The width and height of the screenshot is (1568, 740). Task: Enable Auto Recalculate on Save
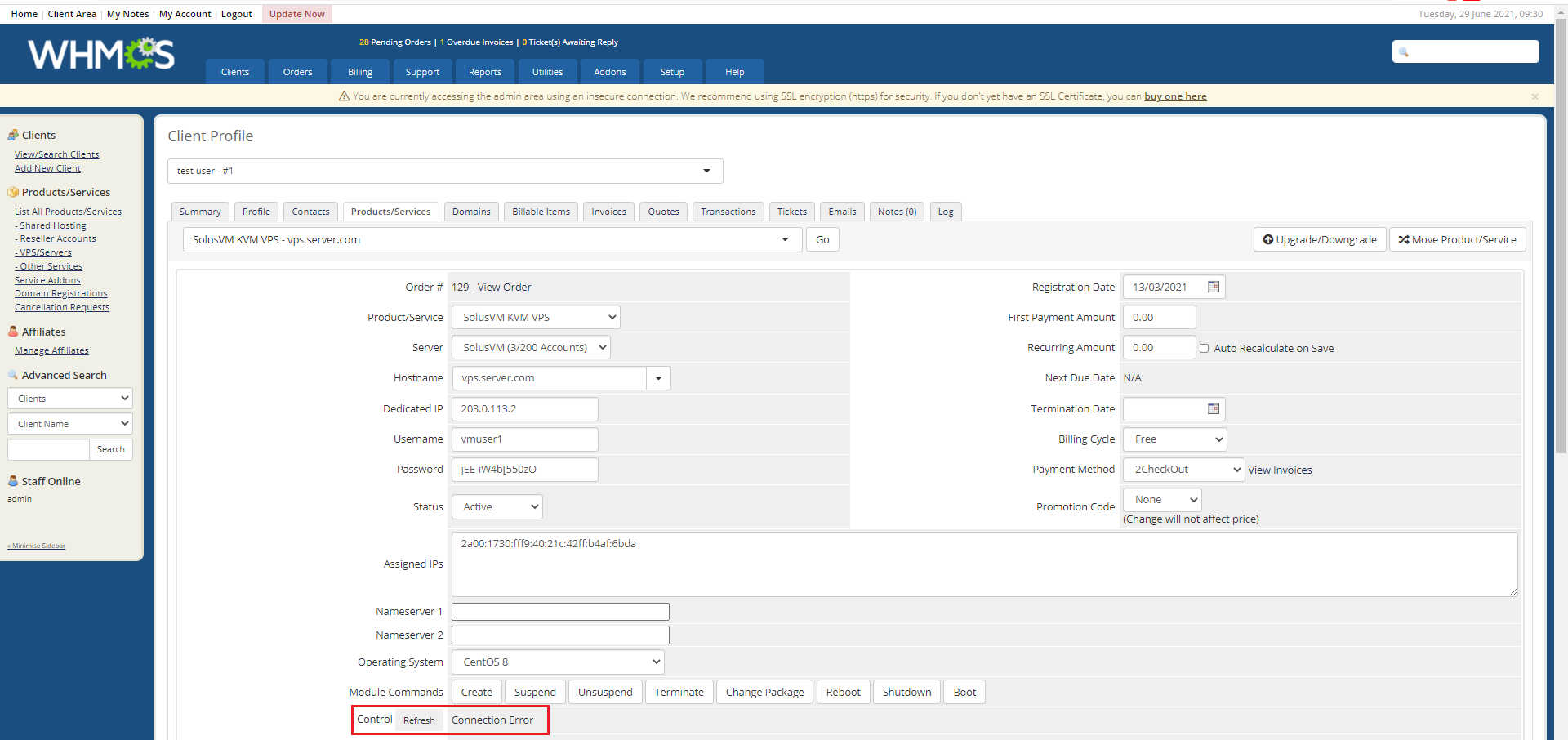(1204, 348)
